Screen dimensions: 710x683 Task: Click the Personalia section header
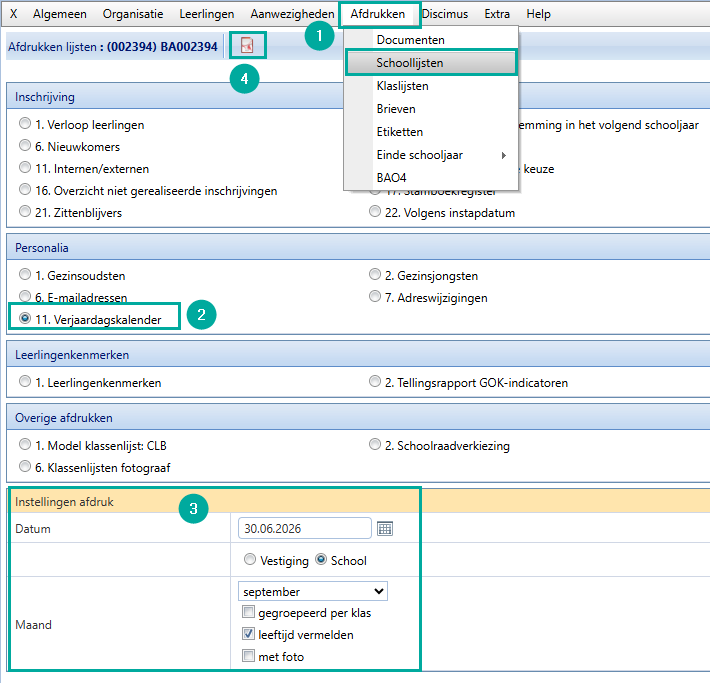(x=42, y=248)
